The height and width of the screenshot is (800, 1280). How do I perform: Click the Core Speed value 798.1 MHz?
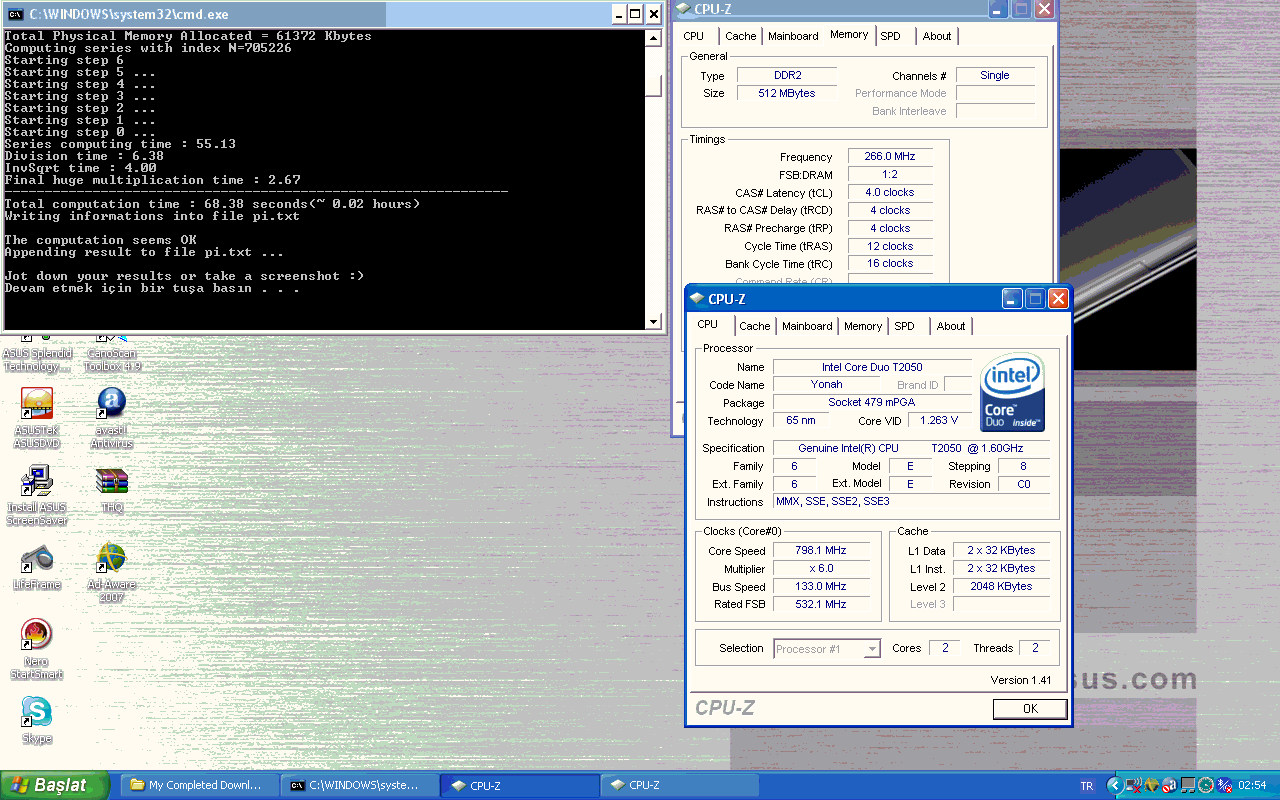coord(821,551)
